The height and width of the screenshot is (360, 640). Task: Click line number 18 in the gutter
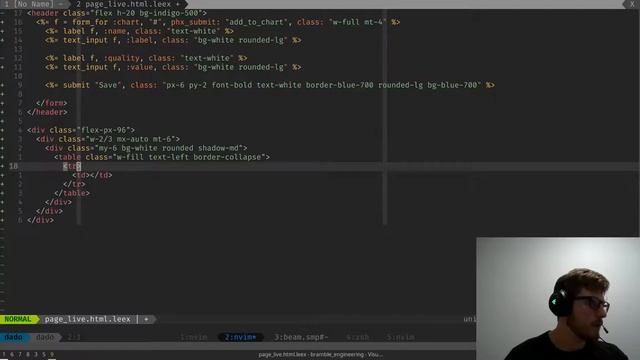point(13,166)
